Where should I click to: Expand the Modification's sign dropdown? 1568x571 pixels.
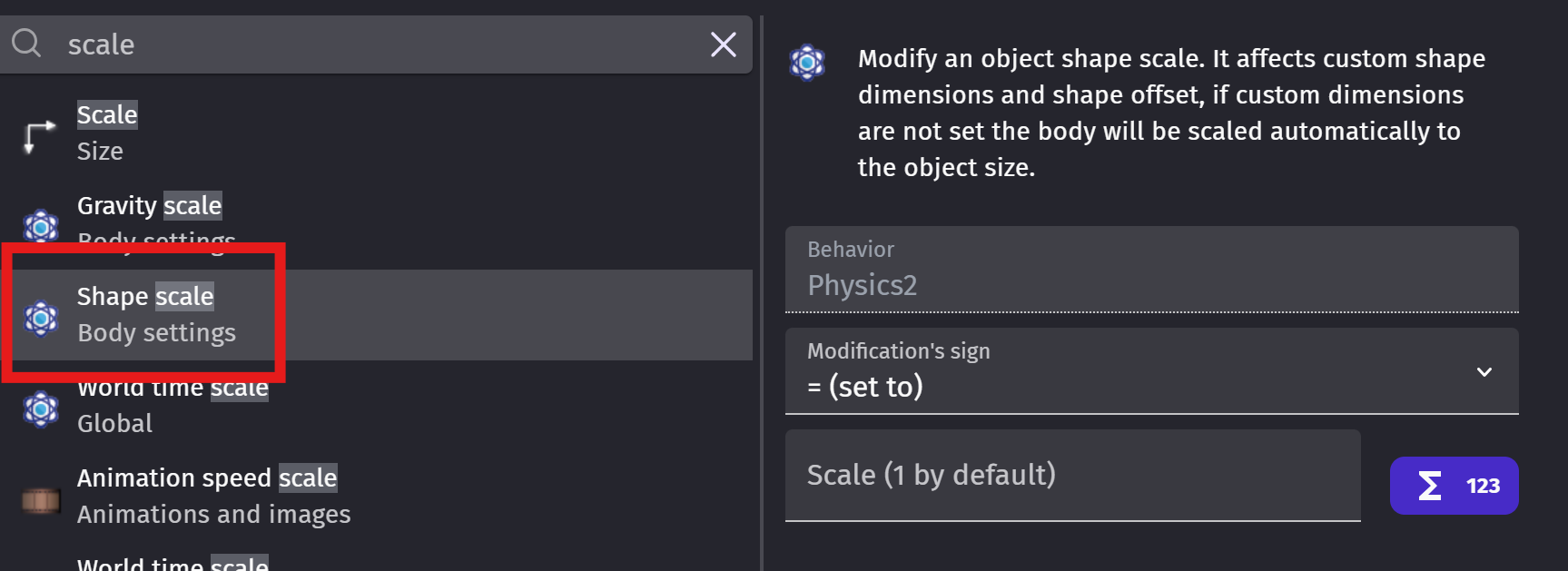pyautogui.click(x=1150, y=372)
